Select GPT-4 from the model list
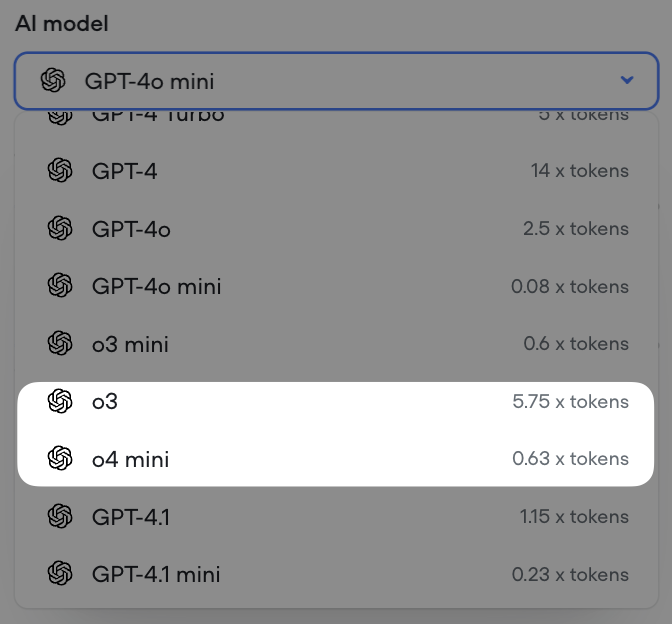Image resolution: width=672 pixels, height=624 pixels. pos(124,171)
